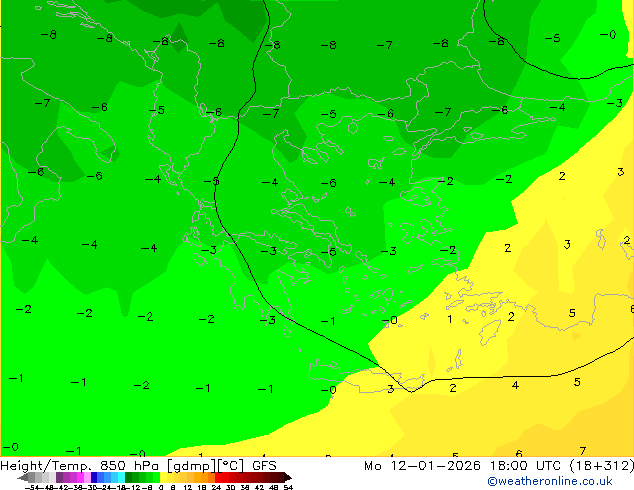Click the dark brown right arrow end of the color scale

point(288,477)
